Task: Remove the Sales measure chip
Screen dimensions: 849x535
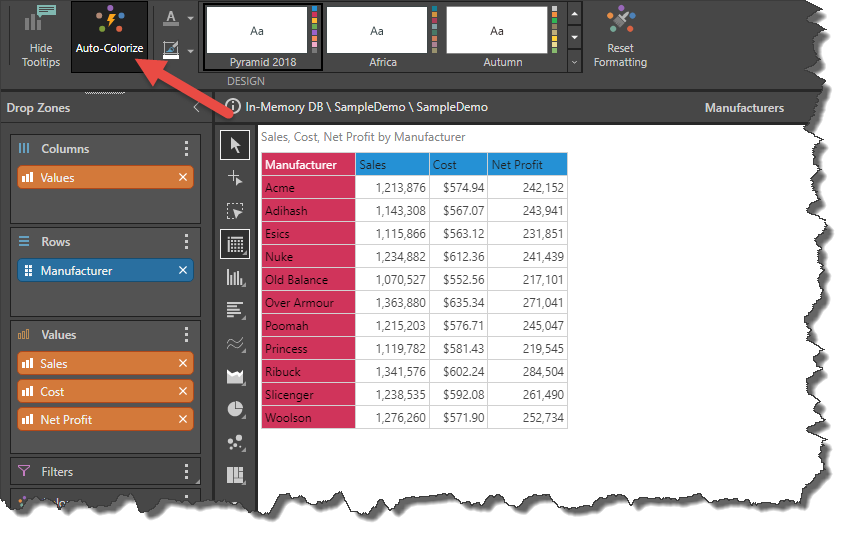Action: (x=183, y=363)
